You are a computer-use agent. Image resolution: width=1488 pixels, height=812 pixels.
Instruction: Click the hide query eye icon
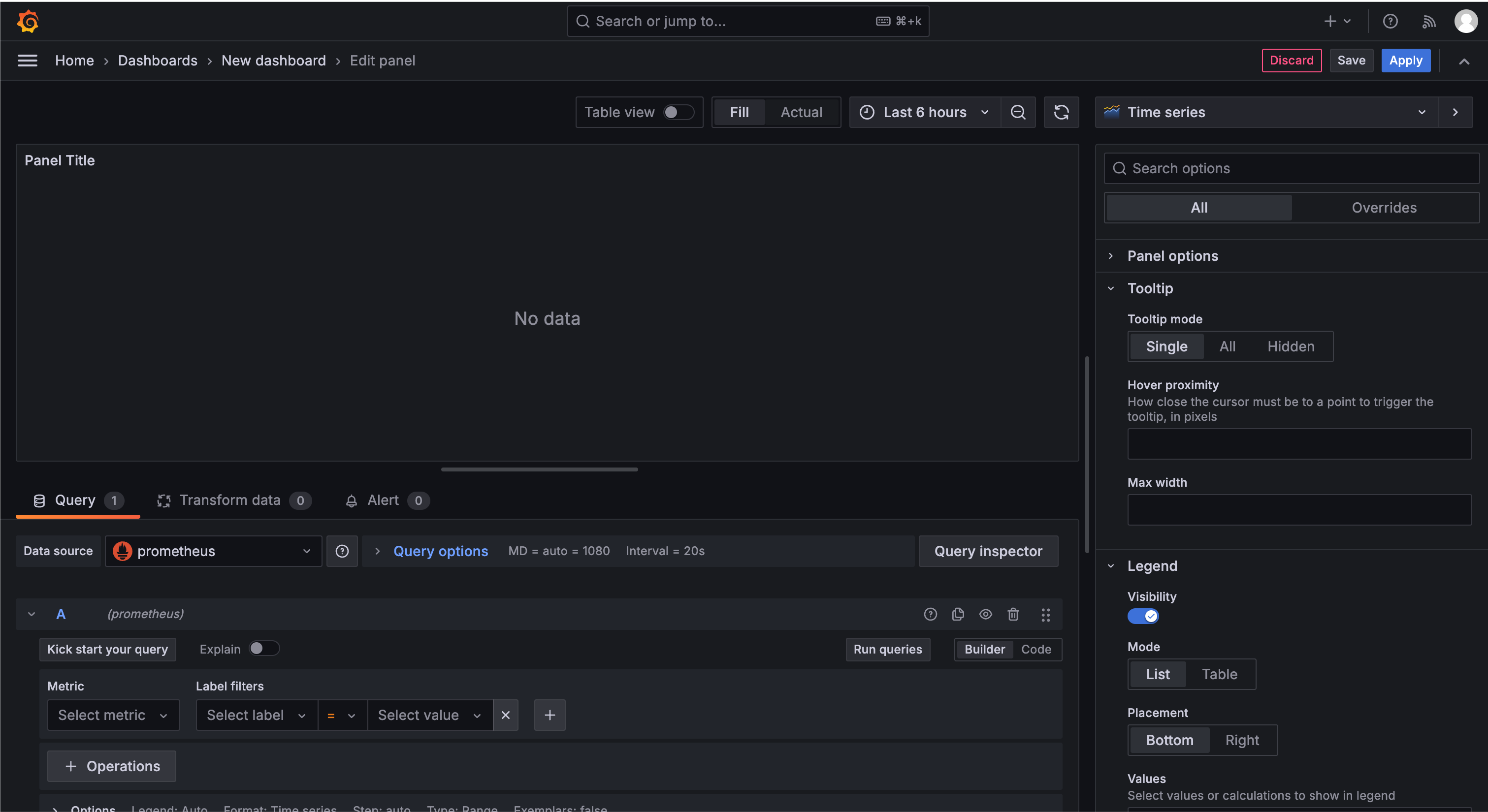pyautogui.click(x=985, y=614)
